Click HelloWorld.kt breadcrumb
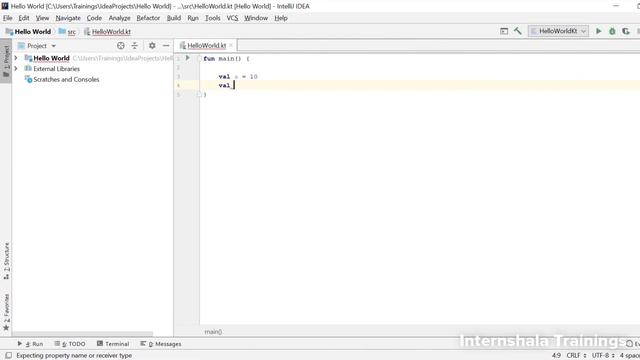The width and height of the screenshot is (640, 360). click(107, 31)
